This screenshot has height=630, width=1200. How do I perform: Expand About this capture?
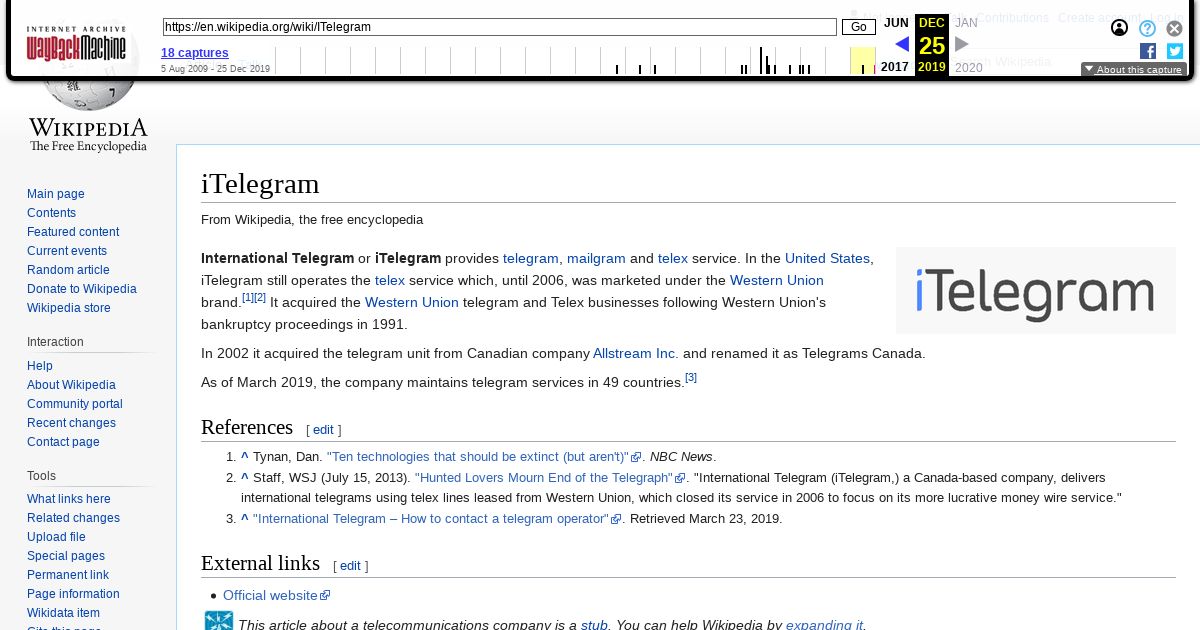click(1134, 70)
